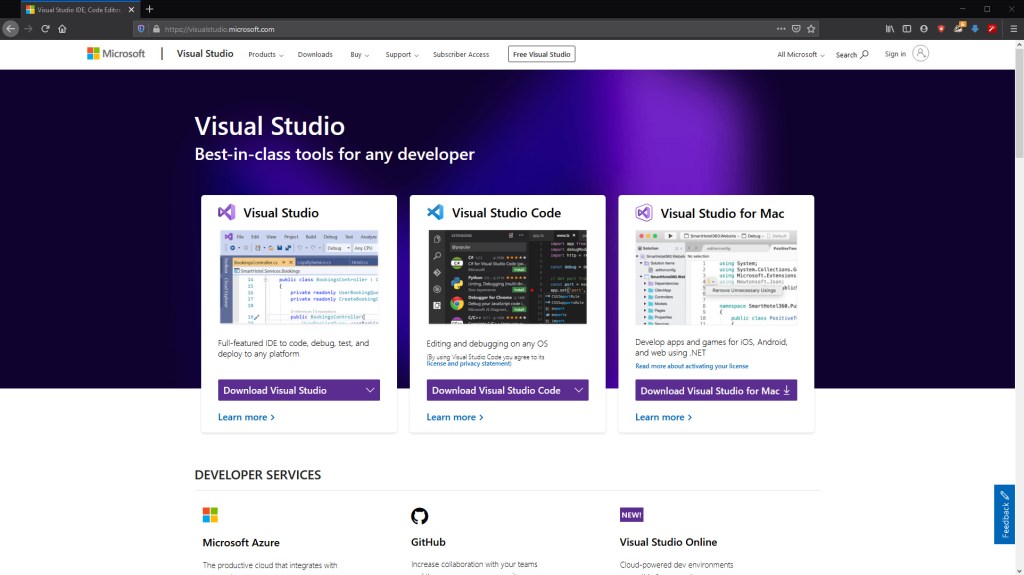Open the Firefox Library icon

click(x=889, y=28)
